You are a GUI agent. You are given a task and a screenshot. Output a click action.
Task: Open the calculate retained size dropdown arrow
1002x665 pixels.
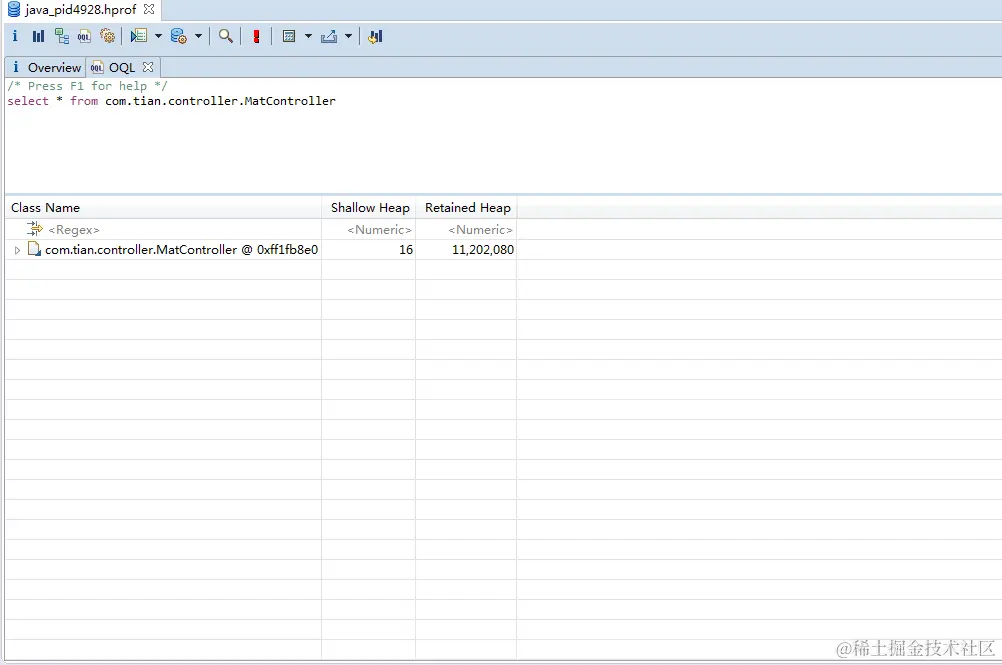308,36
